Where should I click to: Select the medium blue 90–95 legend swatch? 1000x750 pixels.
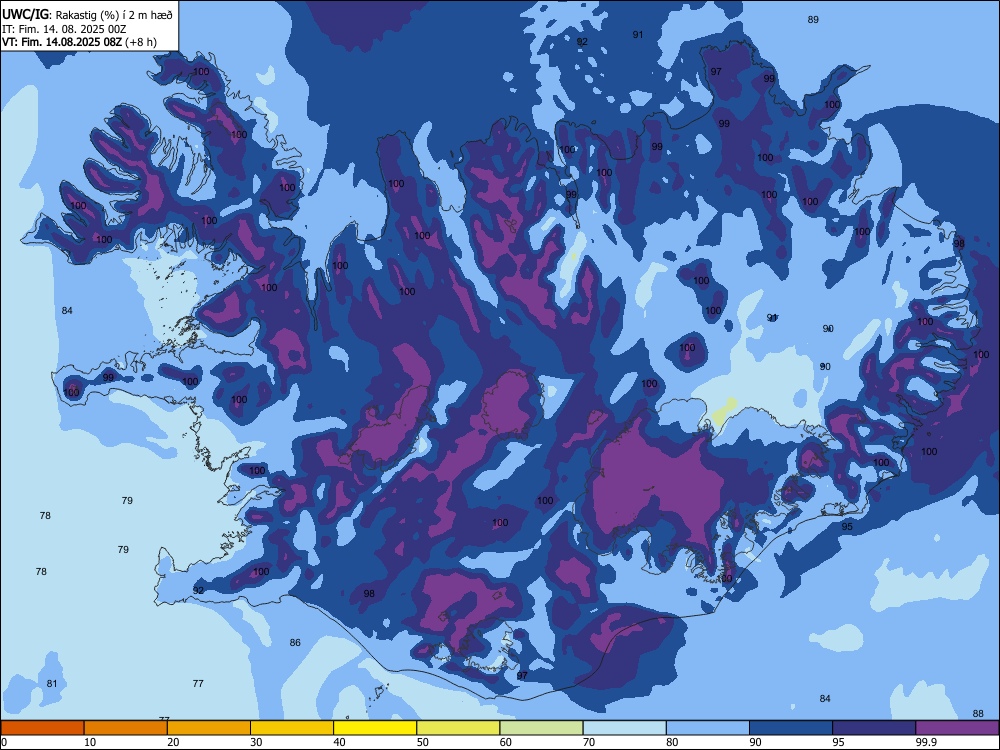791,728
